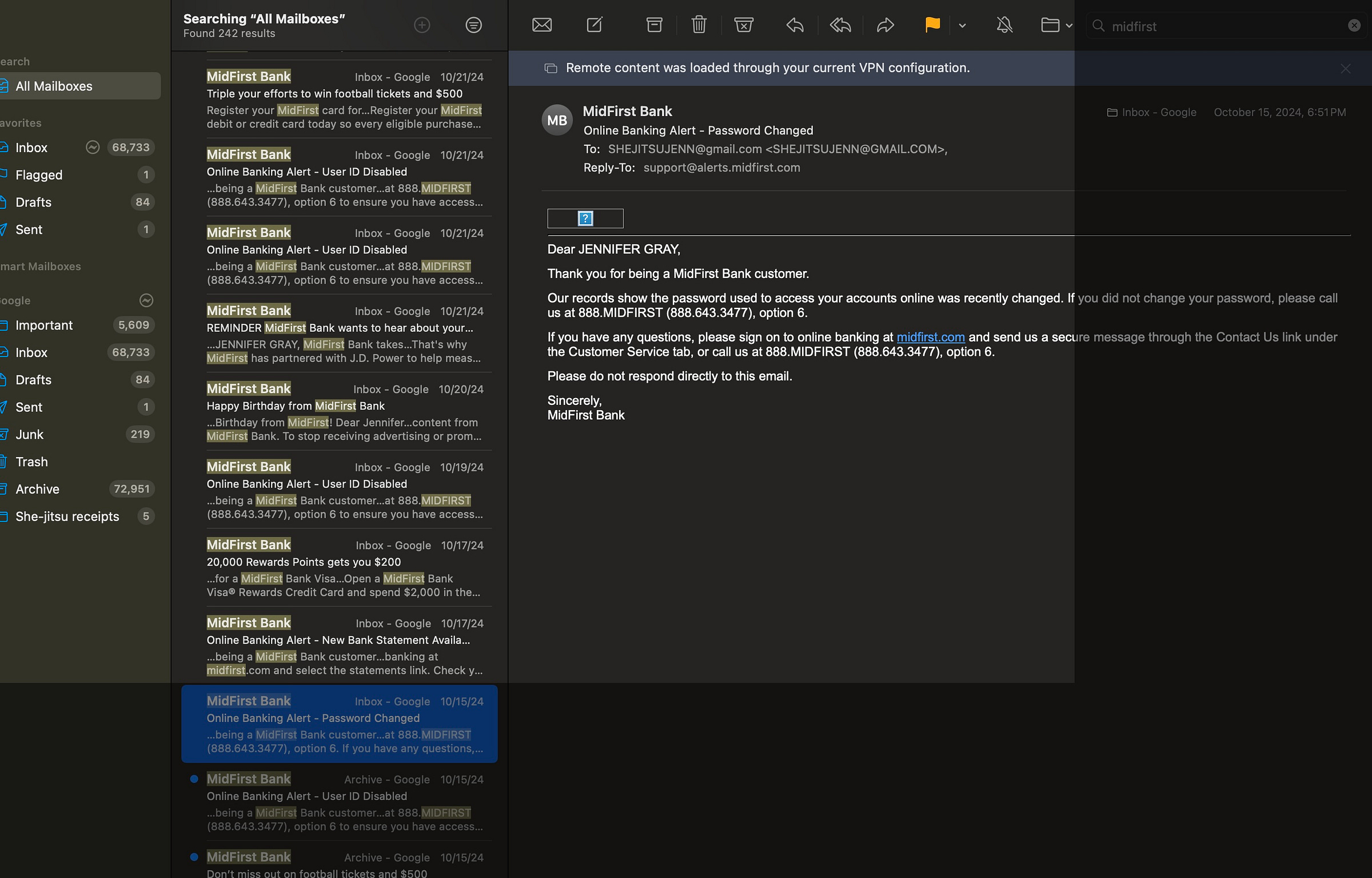Screen dimensions: 1372x878
Task: Open the midfirst.com link
Action: coord(930,337)
